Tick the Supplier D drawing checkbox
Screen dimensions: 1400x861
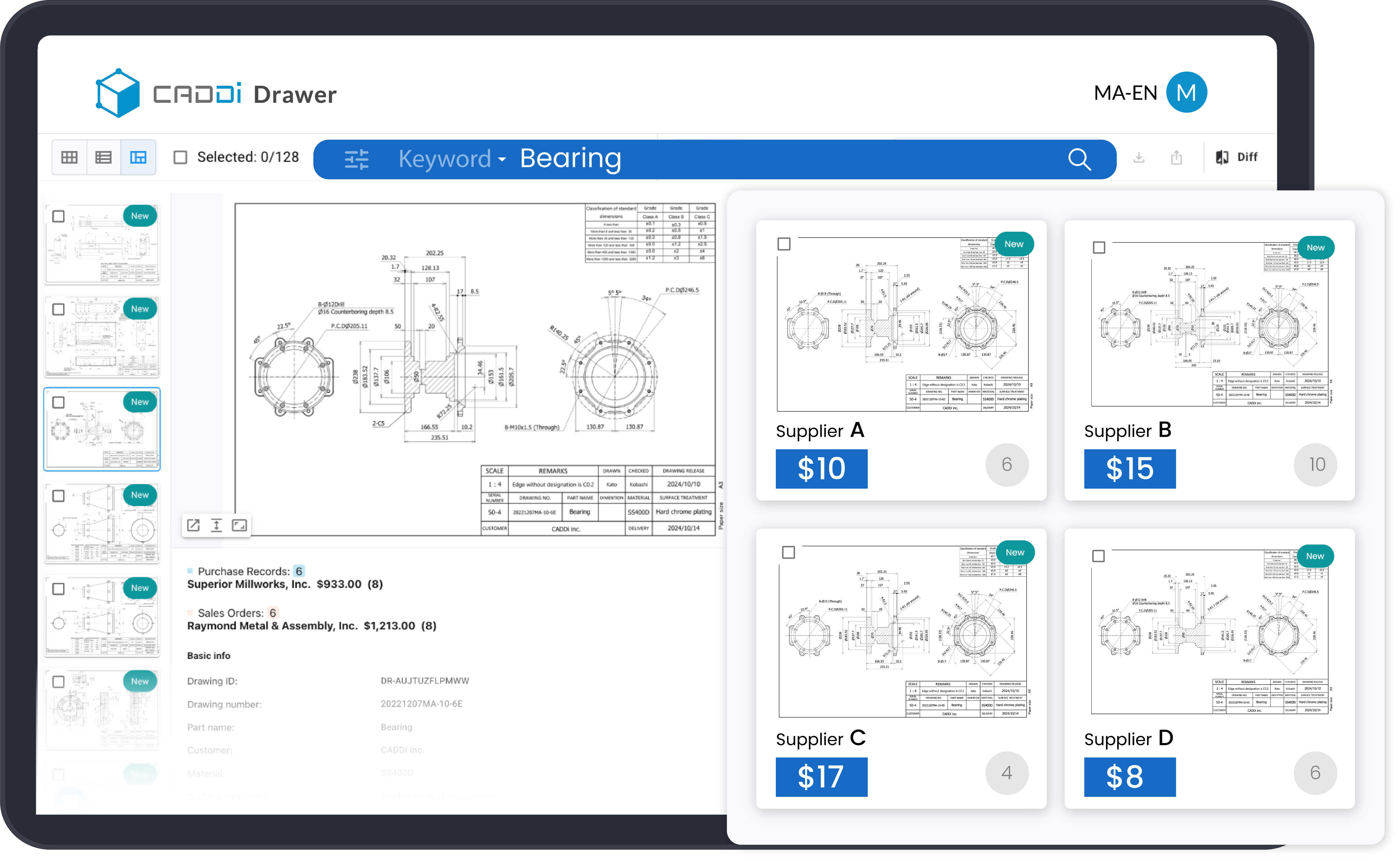1098,556
